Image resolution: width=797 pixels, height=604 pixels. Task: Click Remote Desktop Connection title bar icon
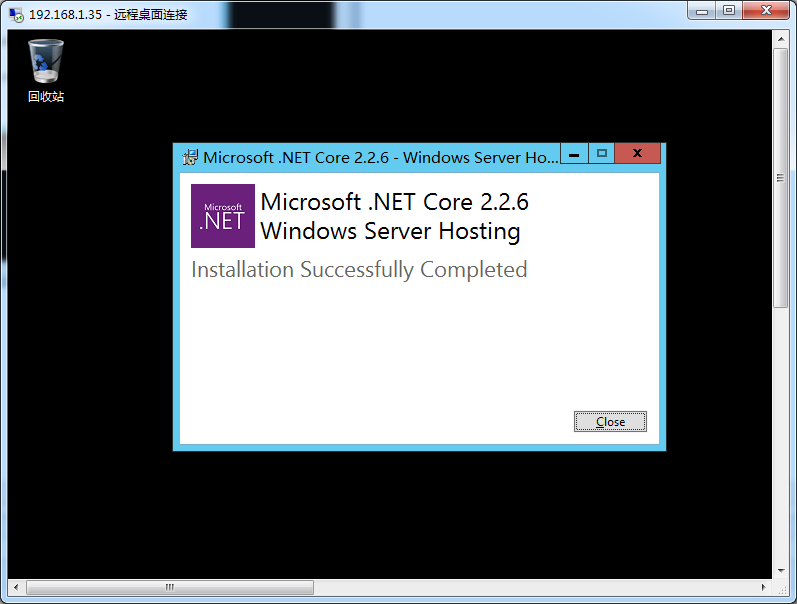click(16, 15)
